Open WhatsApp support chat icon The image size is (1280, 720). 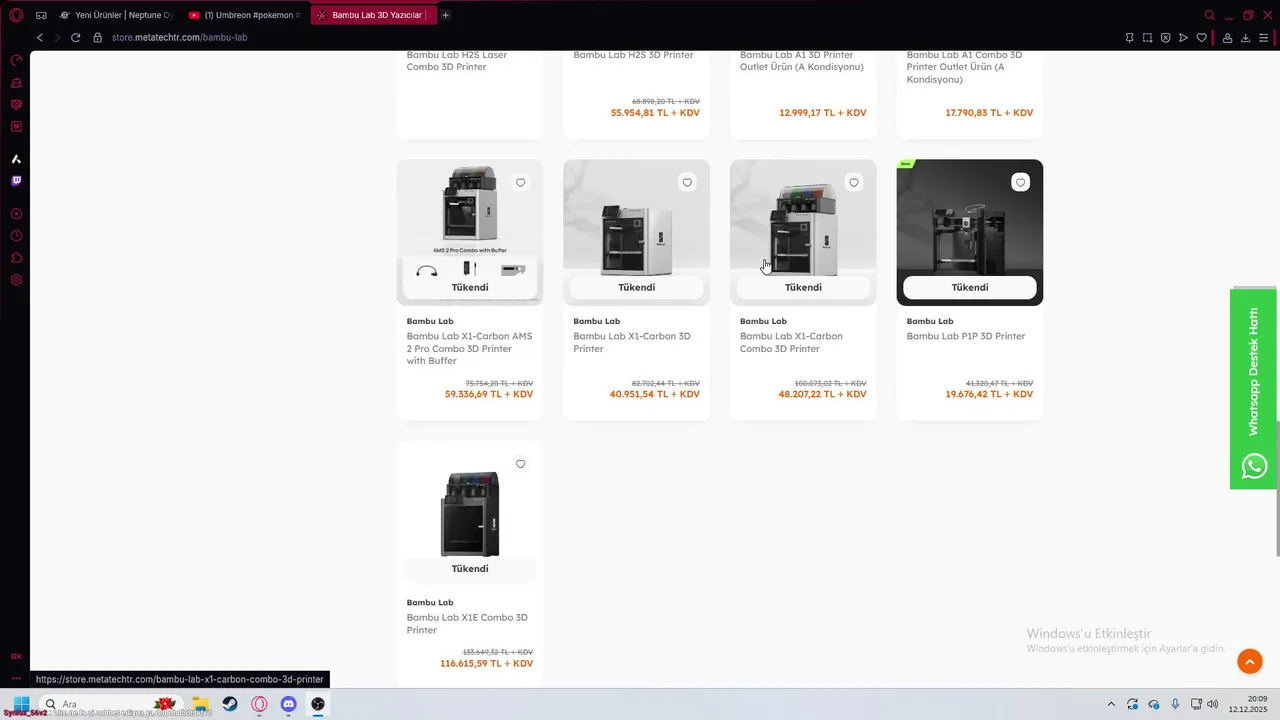[1254, 466]
